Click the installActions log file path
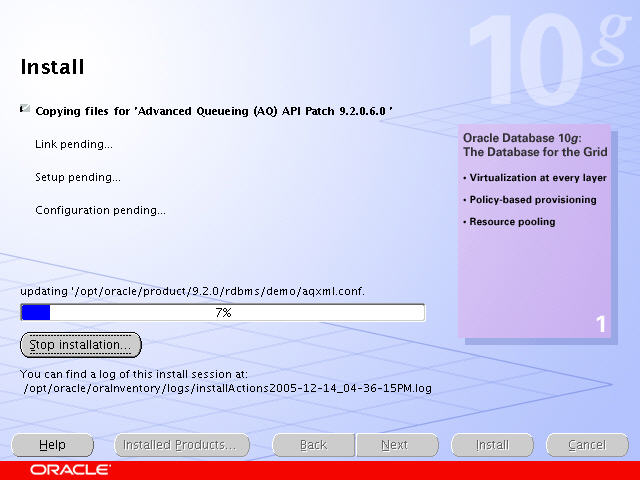This screenshot has height=480, width=640. (228, 388)
